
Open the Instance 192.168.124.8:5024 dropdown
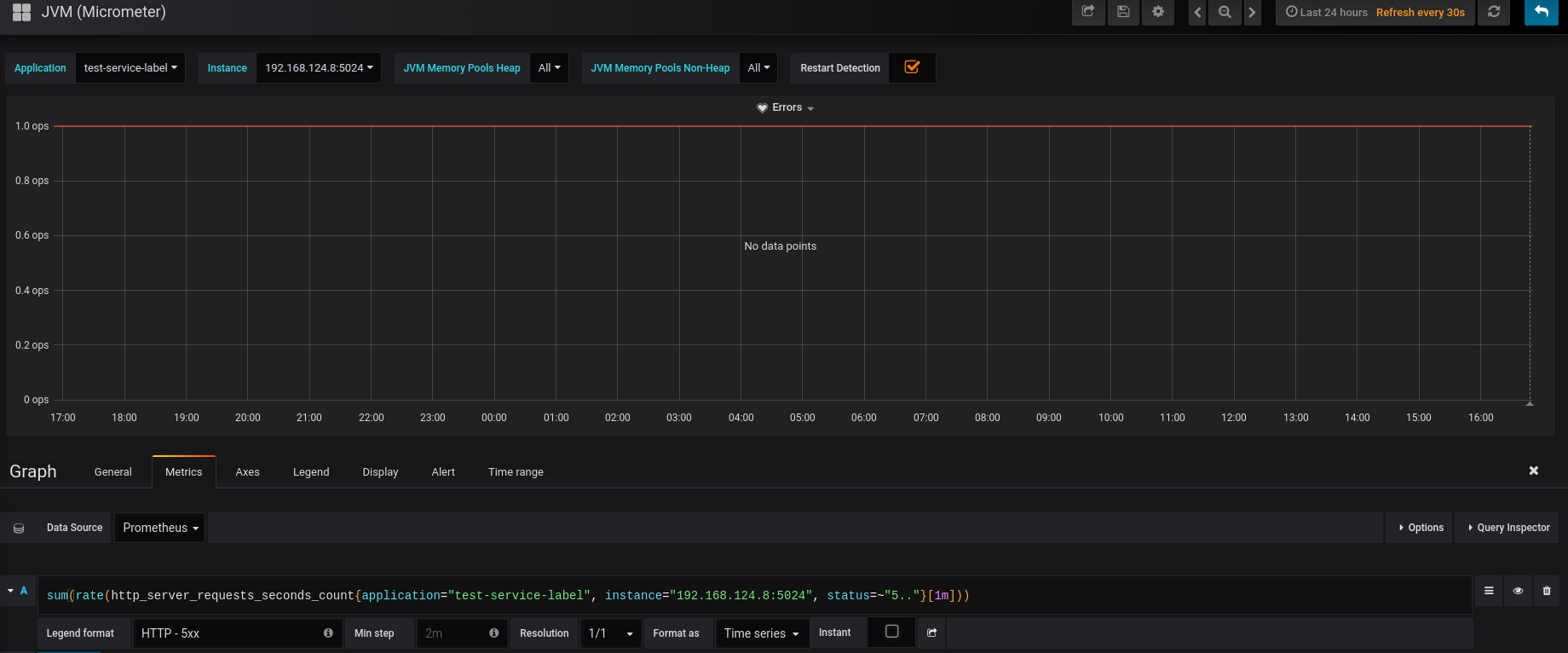pos(319,68)
